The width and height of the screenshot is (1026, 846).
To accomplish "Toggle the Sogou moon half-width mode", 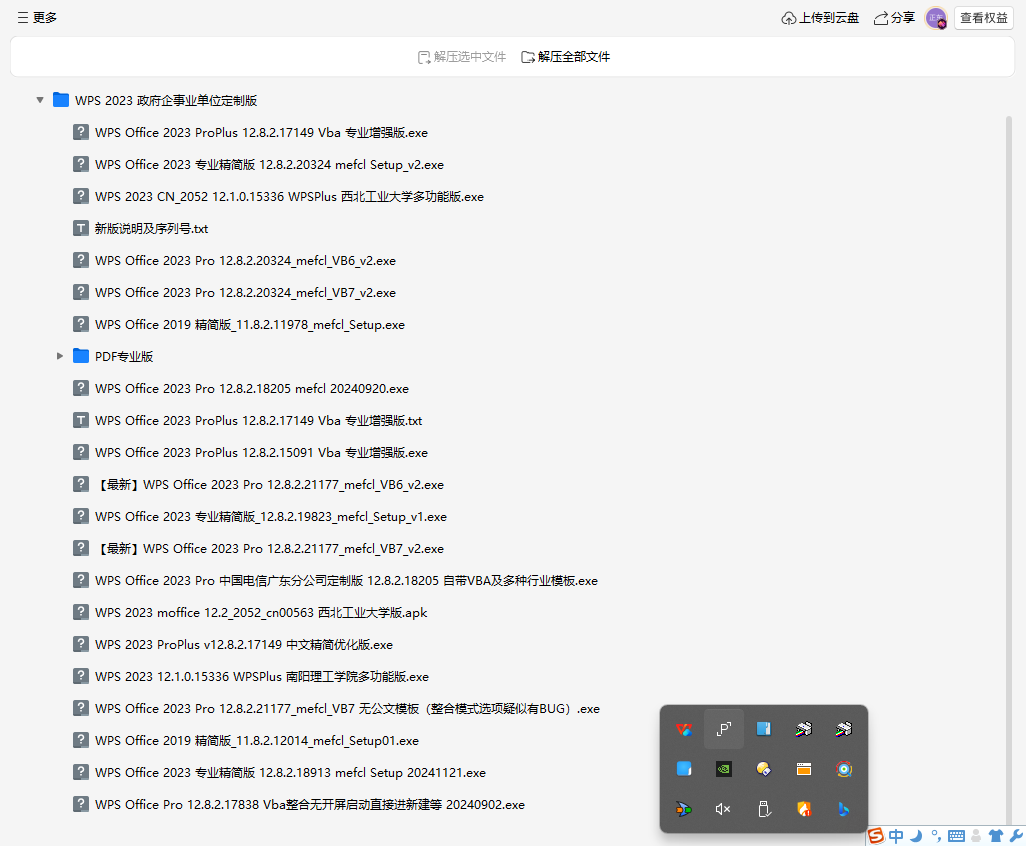I will (x=916, y=836).
